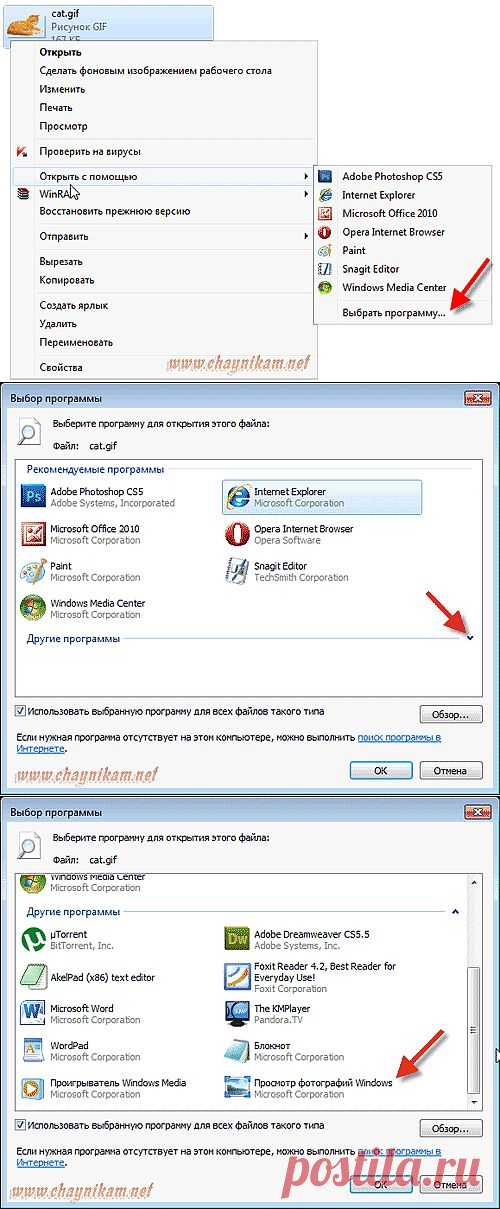Open the Отправить submenu arrow

point(306,236)
